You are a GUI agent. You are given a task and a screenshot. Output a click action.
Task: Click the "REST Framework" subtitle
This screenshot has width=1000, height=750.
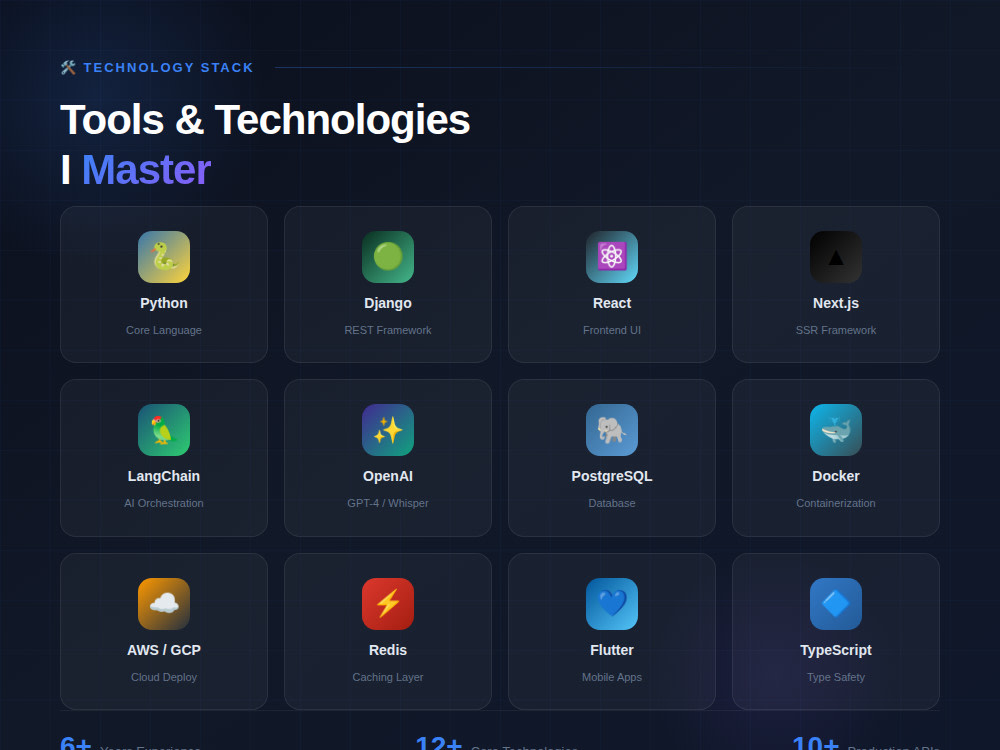click(388, 330)
